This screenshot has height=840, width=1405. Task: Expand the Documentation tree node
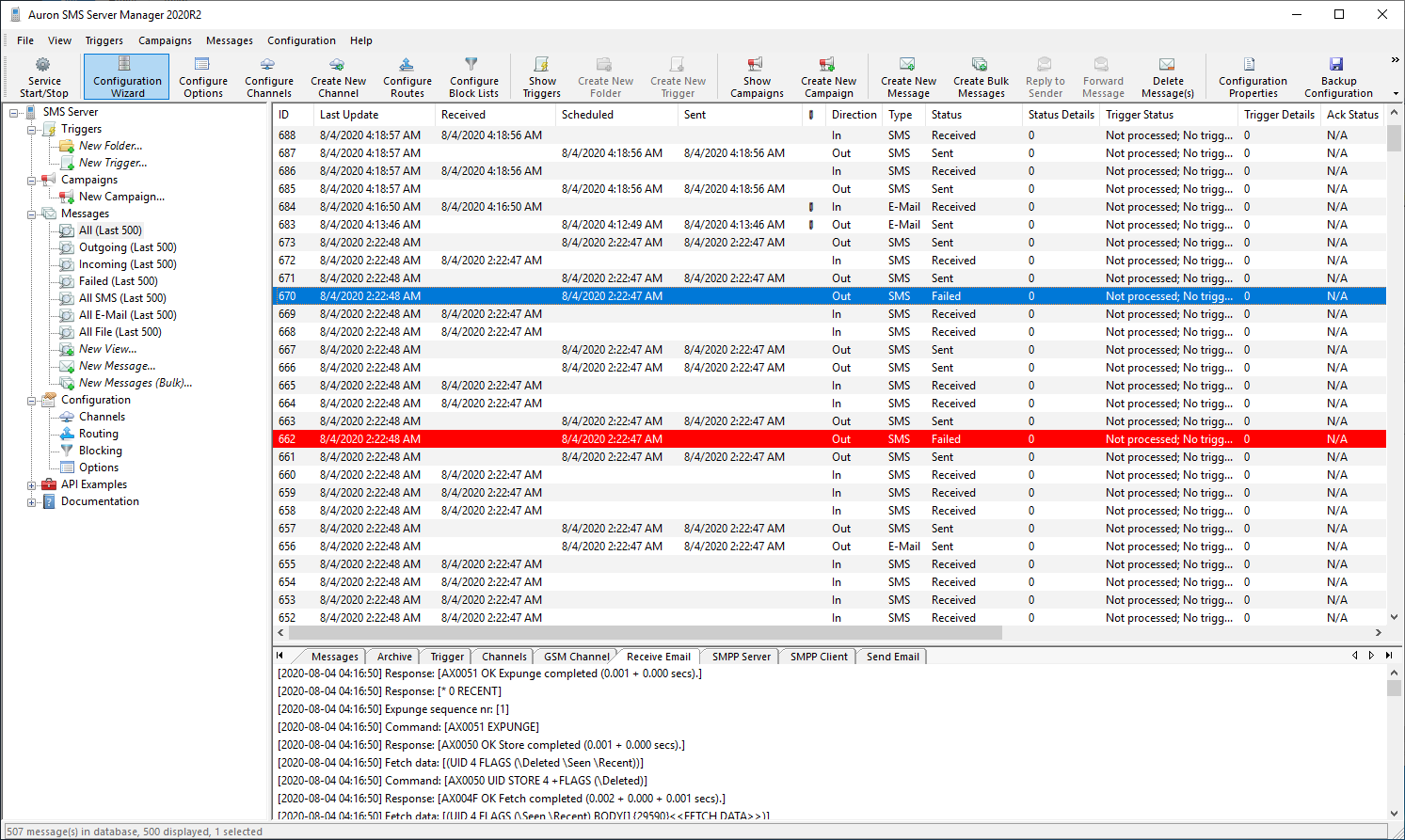(32, 502)
